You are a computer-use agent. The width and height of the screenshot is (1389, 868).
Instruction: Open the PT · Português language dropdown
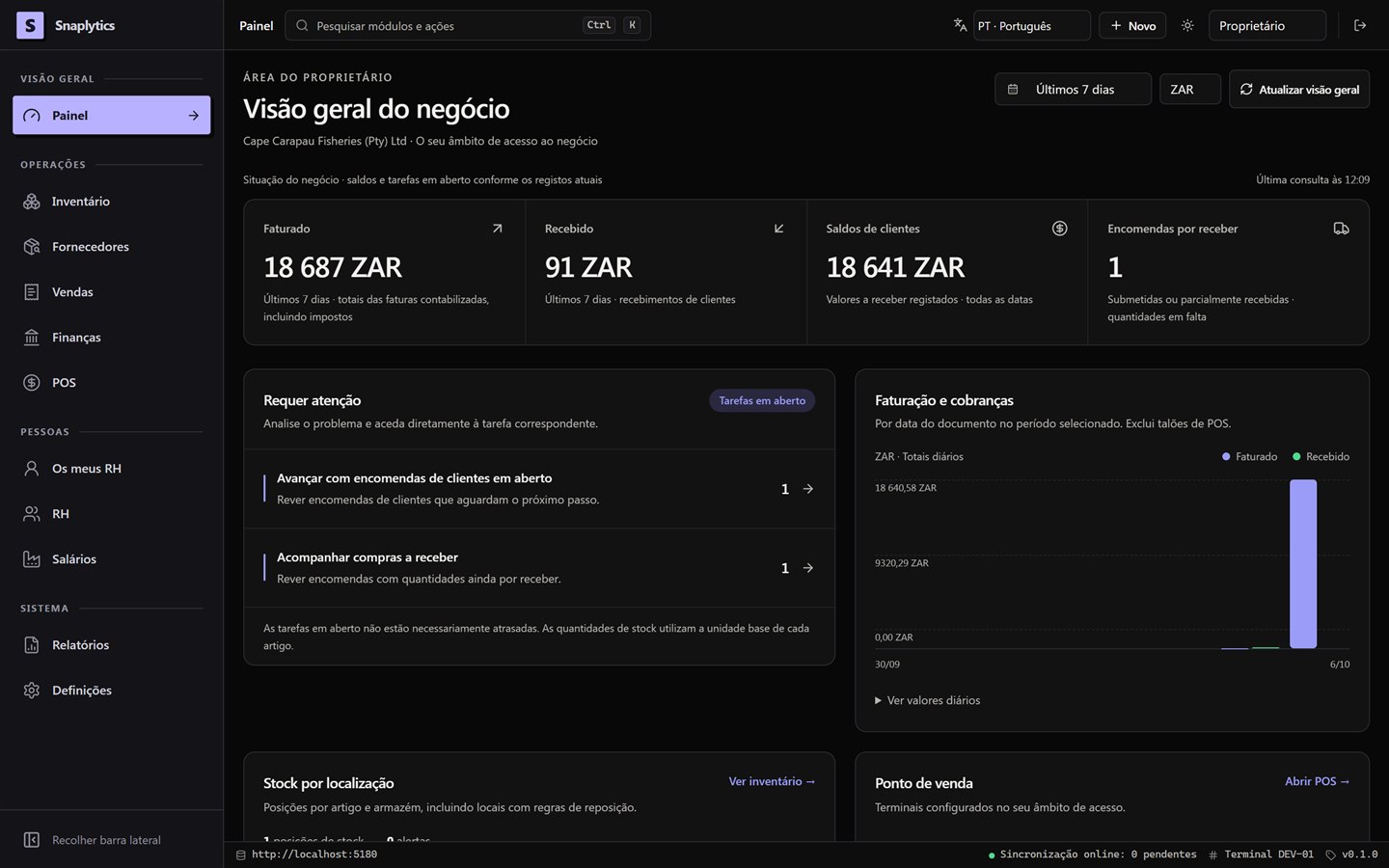pos(1031,25)
